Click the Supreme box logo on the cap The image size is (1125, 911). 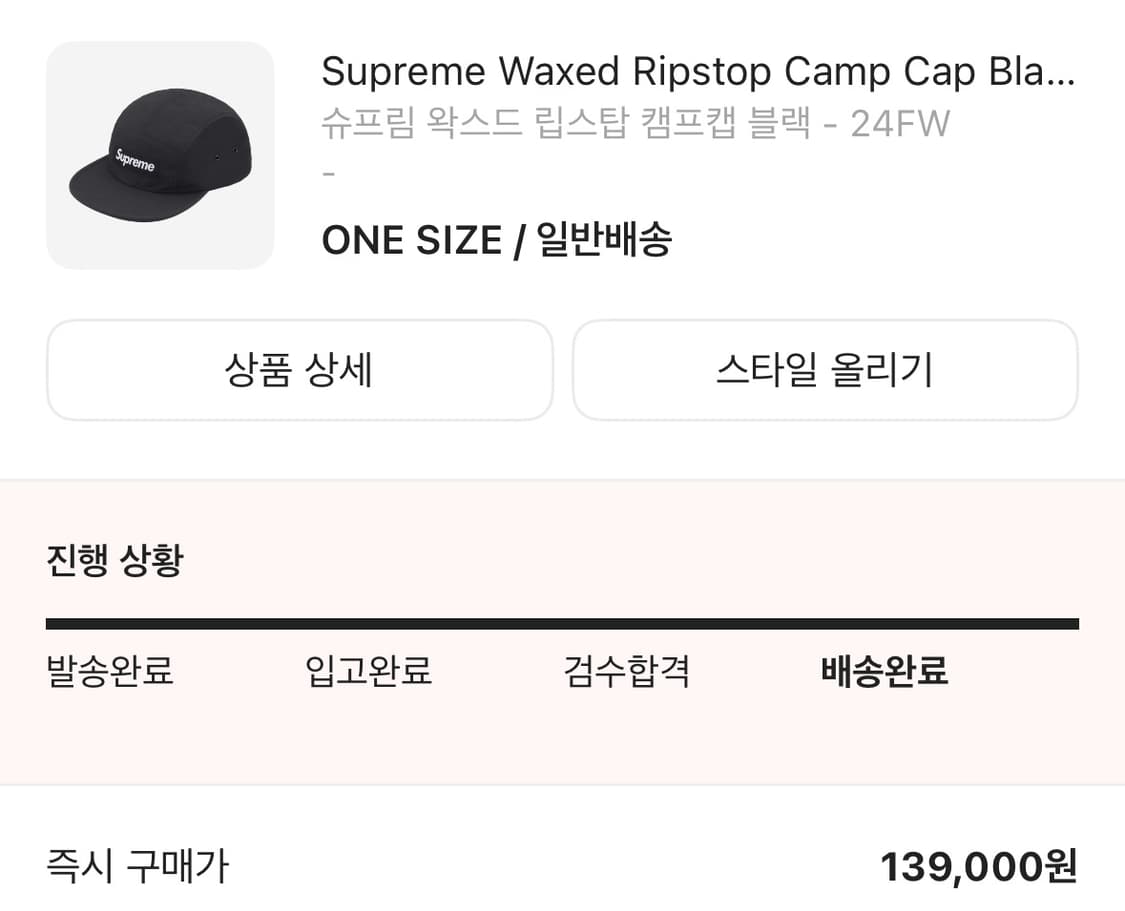tap(135, 160)
